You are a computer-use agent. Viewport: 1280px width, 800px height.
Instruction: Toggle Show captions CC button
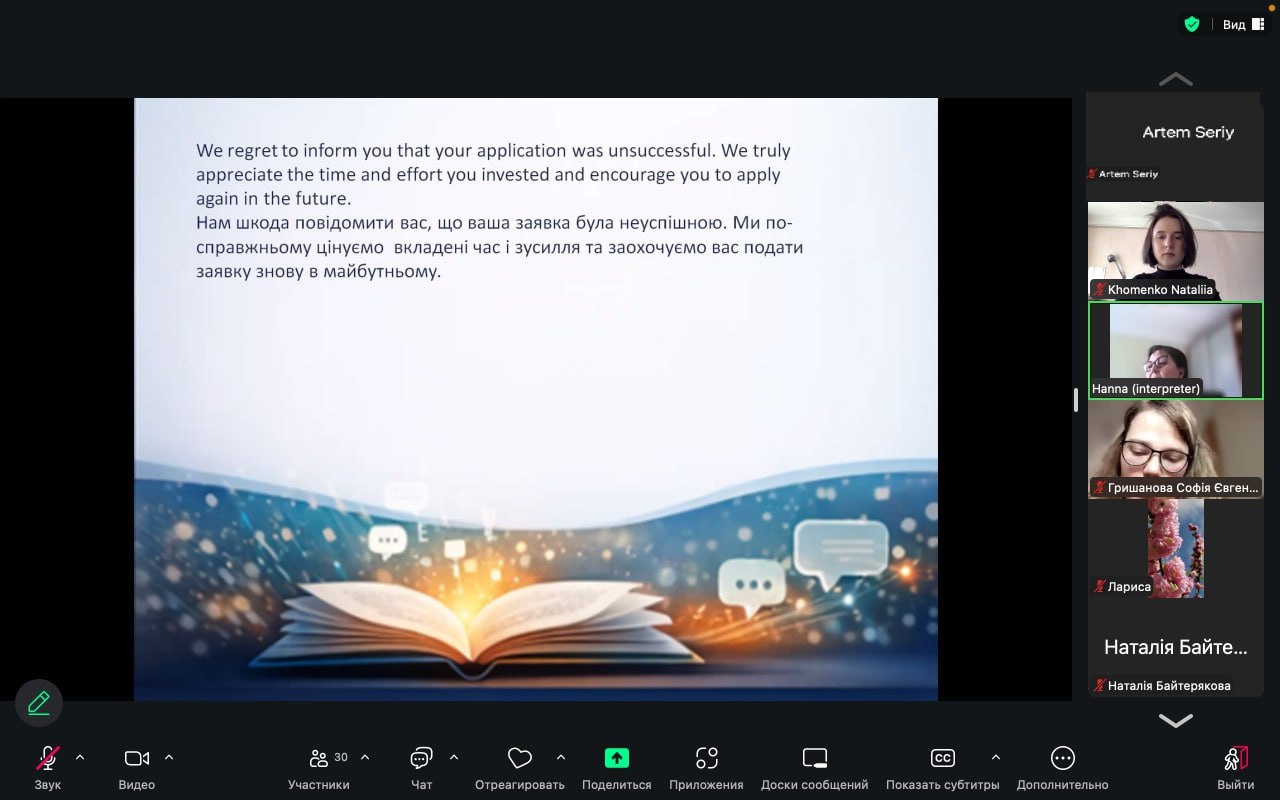[942, 758]
